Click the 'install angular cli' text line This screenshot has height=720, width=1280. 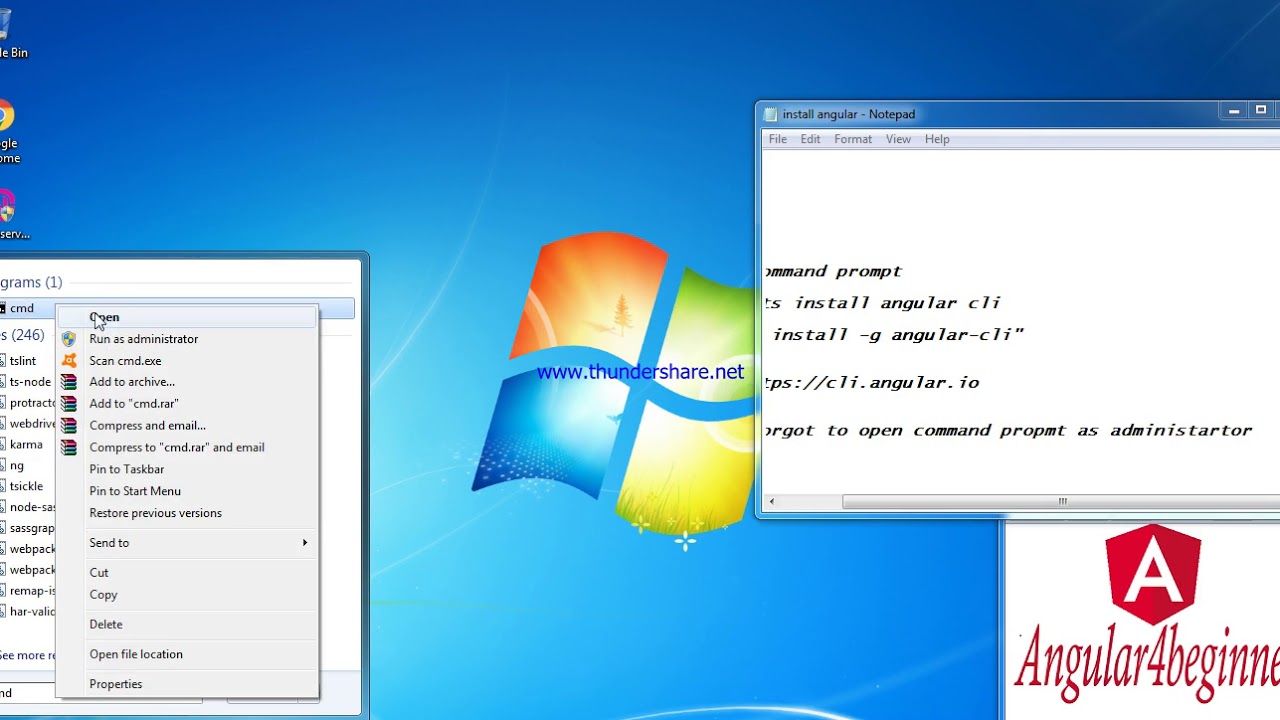[882, 303]
